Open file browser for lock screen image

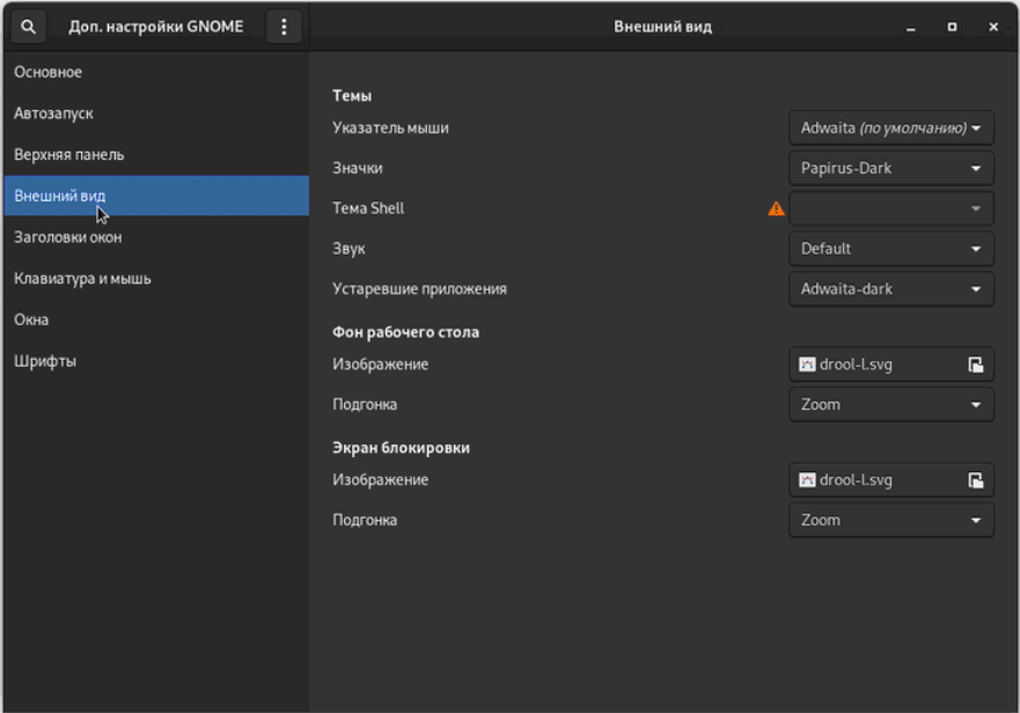[976, 479]
